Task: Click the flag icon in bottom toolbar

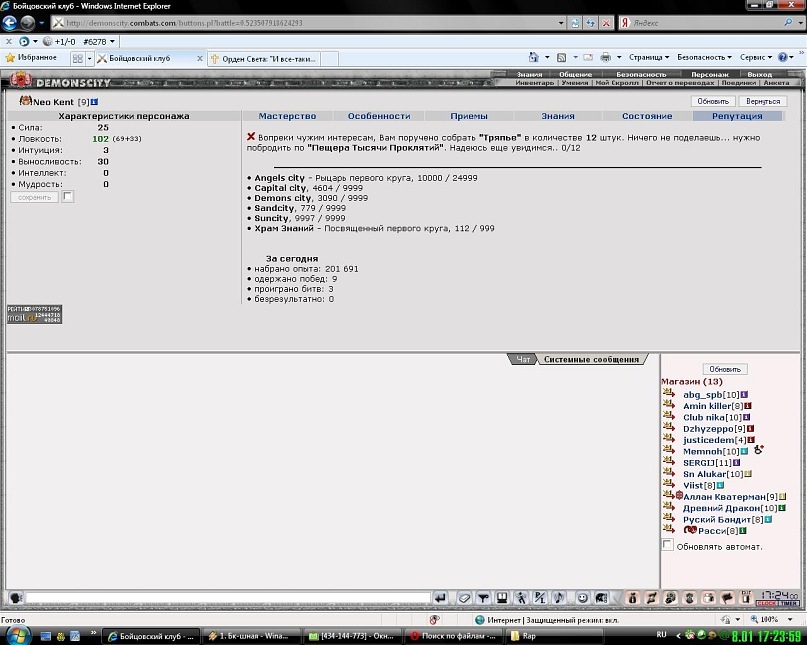Action: pos(727,598)
